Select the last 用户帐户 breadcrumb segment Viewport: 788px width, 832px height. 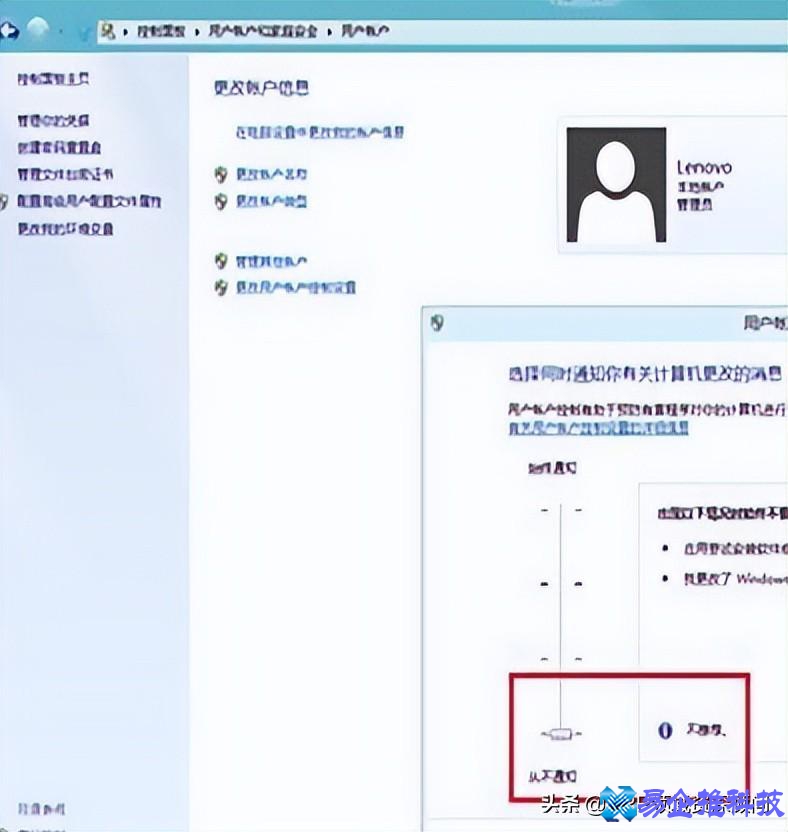[365, 31]
